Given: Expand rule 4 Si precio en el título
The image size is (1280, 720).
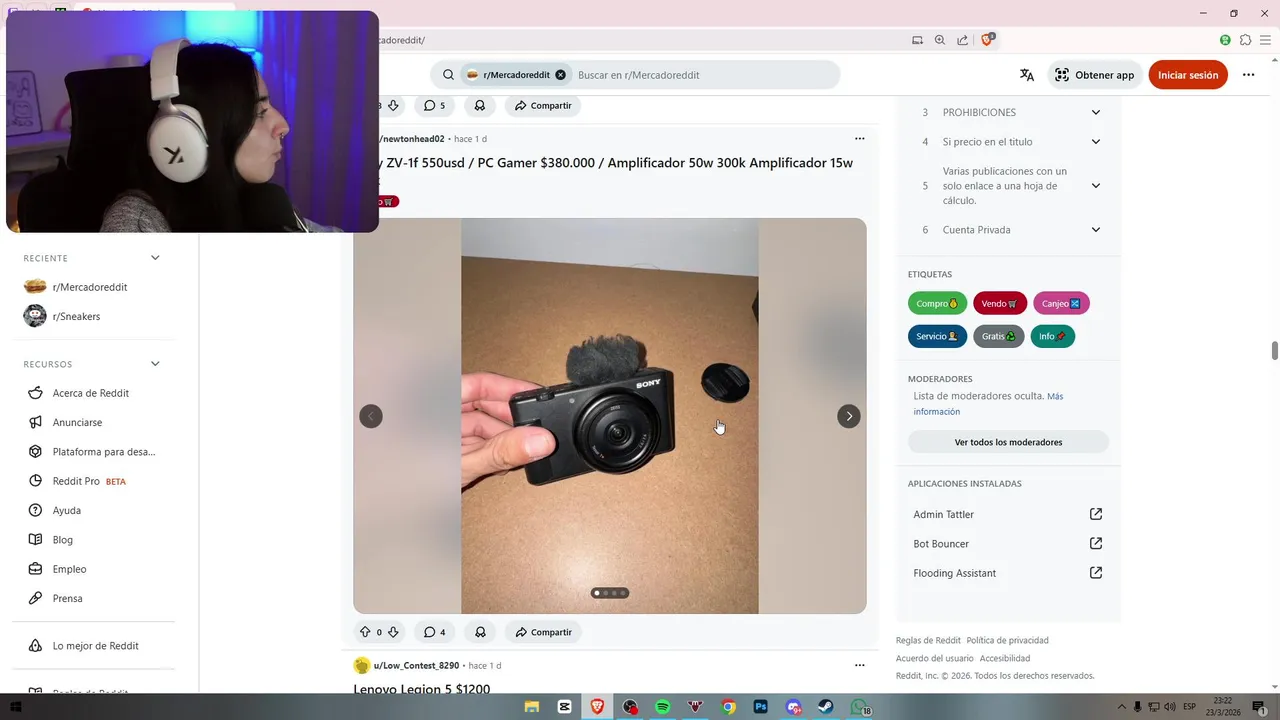Looking at the screenshot, I should 1096,142.
